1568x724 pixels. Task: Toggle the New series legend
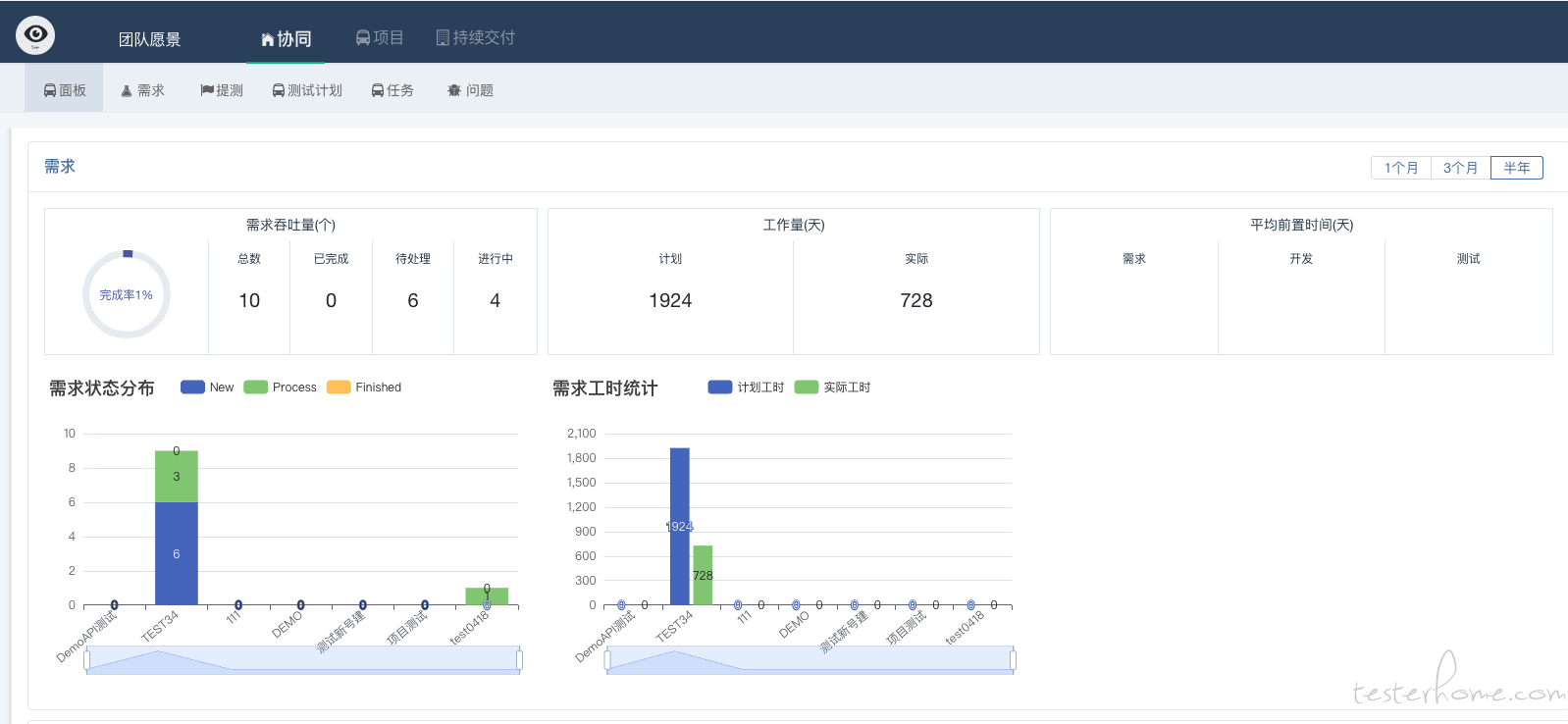(207, 388)
